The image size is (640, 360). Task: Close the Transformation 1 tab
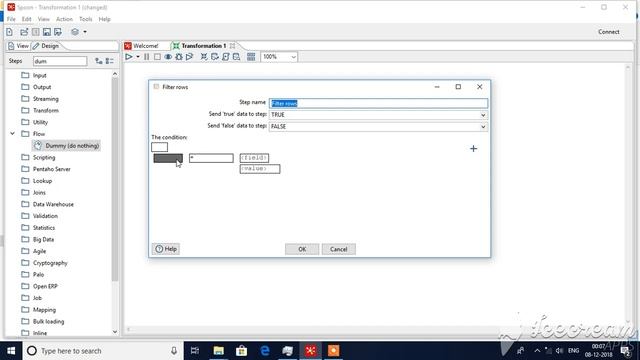pos(232,46)
